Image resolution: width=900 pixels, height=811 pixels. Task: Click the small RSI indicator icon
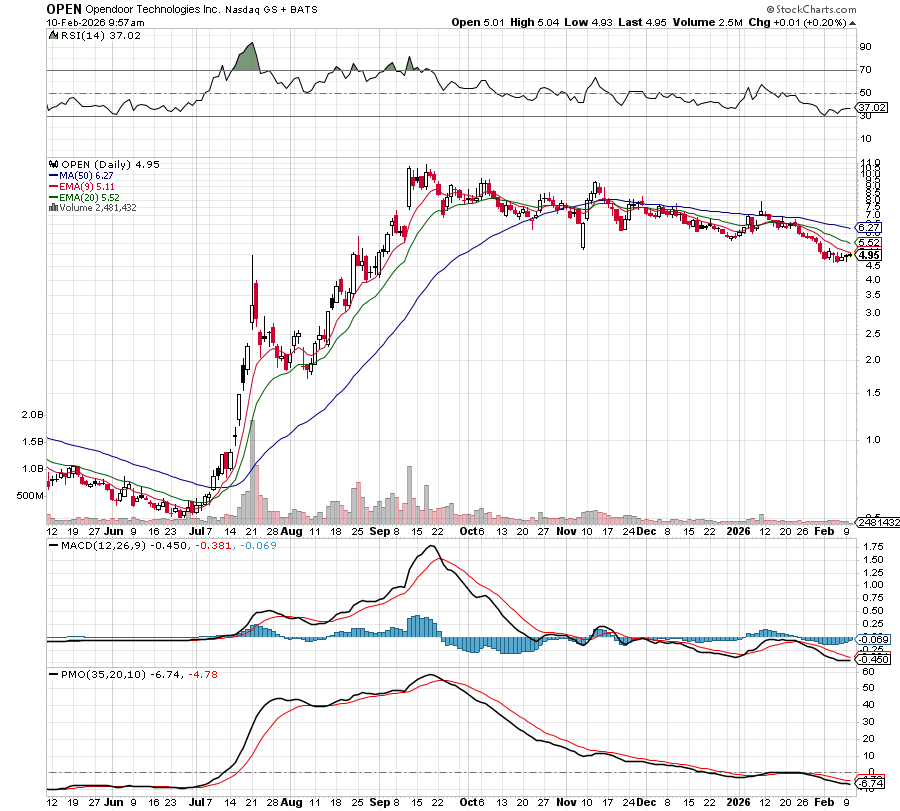point(53,35)
